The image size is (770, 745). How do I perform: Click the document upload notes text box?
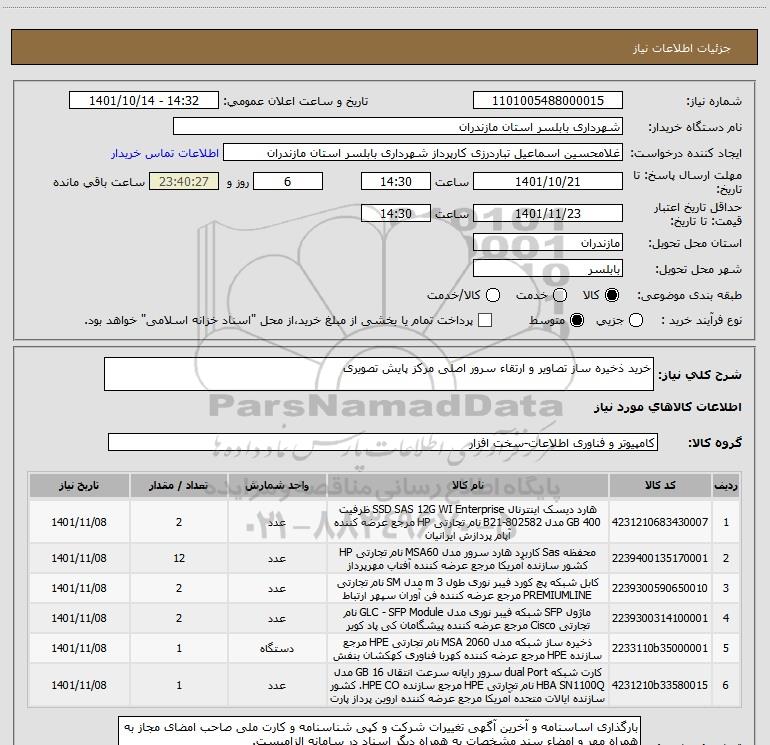380,731
